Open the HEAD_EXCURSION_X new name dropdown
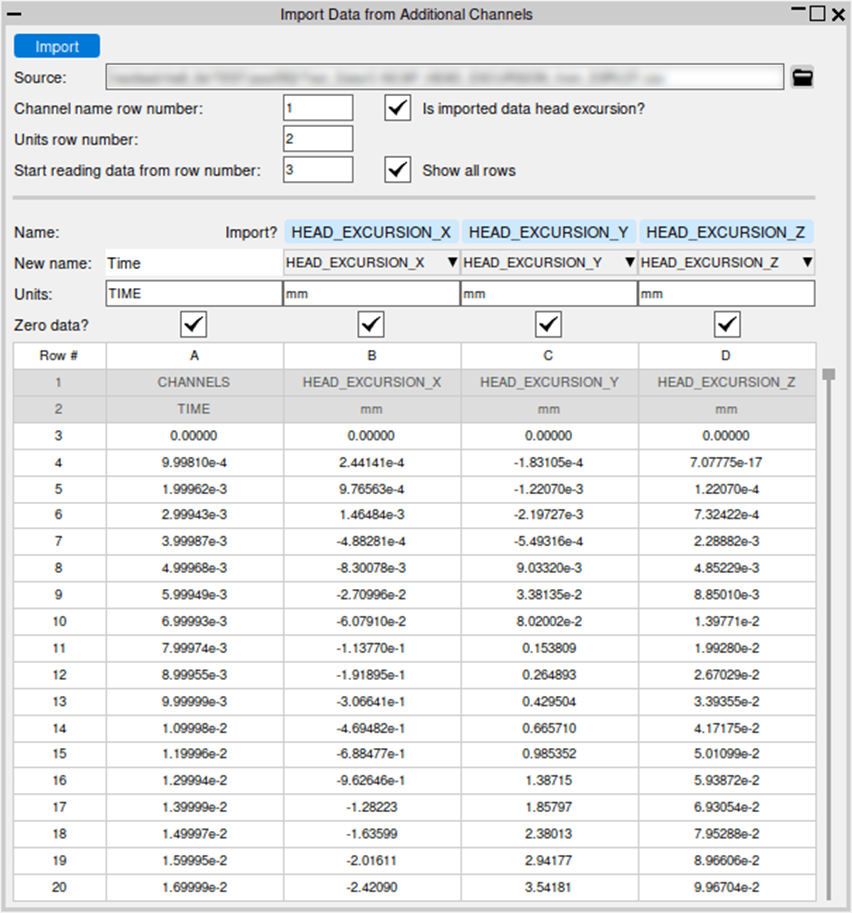Screen dimensions: 852x913 371,263
